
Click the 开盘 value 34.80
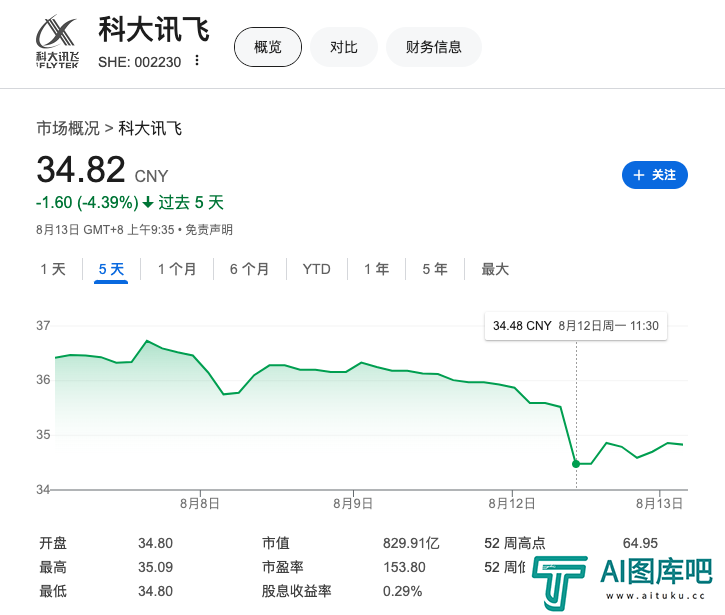coord(155,543)
